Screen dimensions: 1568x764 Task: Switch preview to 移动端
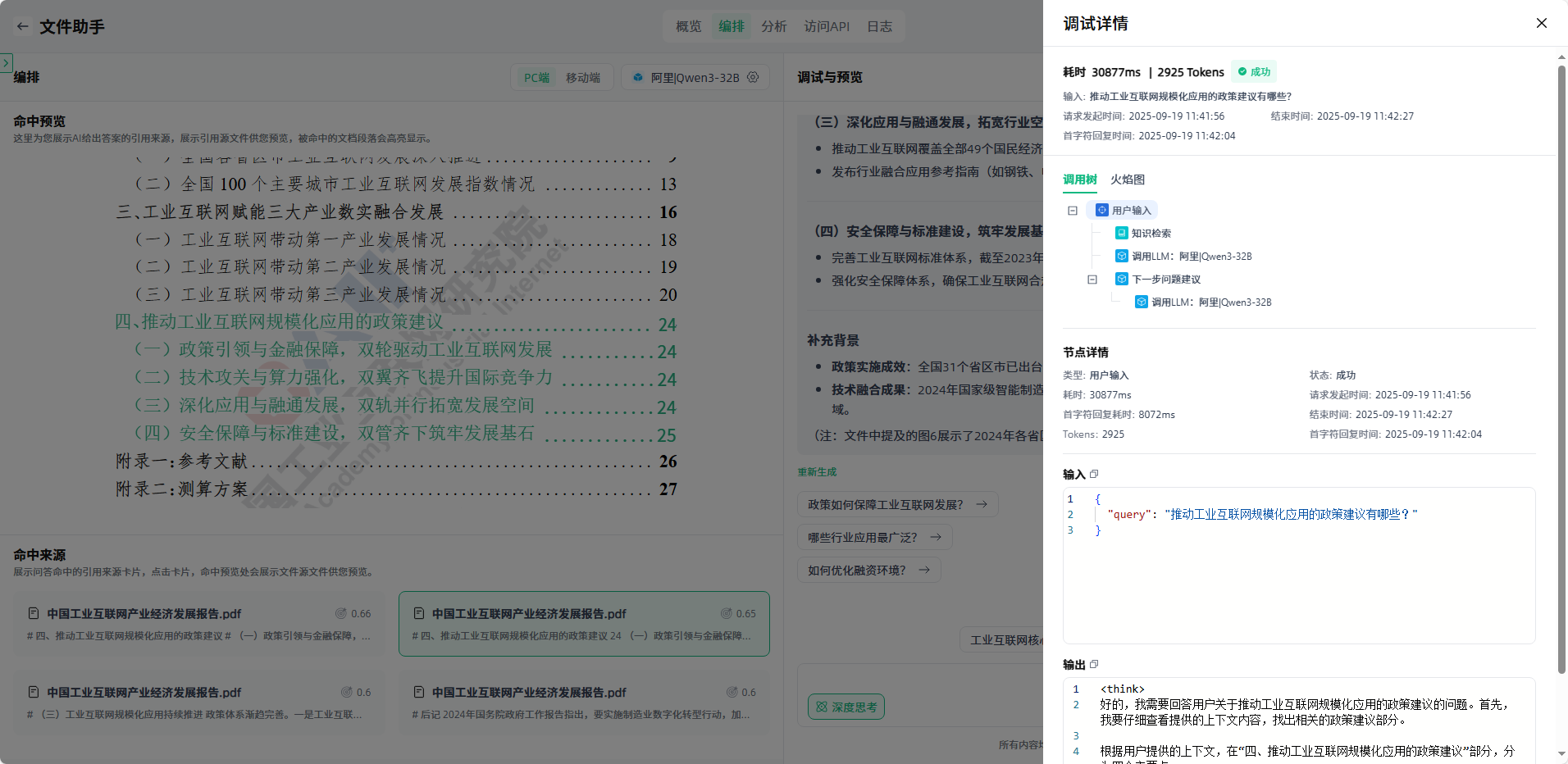click(583, 78)
